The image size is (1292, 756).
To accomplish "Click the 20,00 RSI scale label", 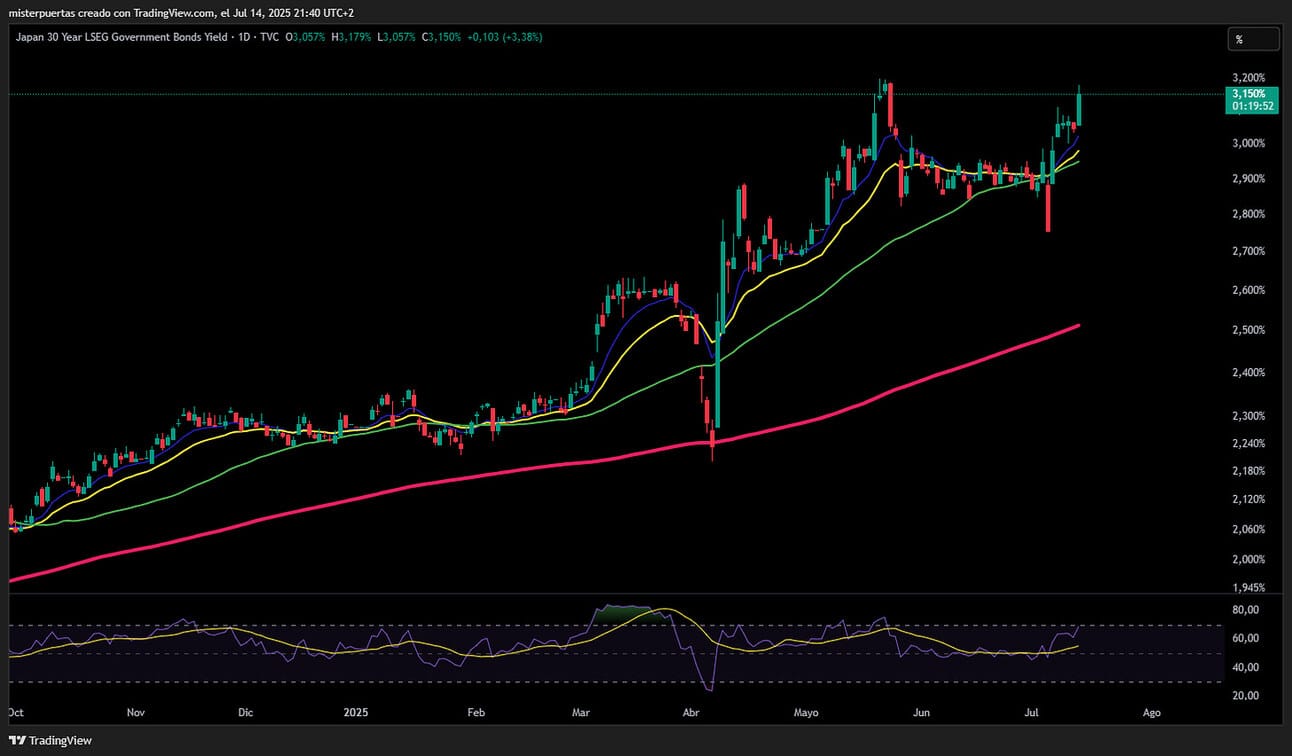I will (x=1247, y=695).
